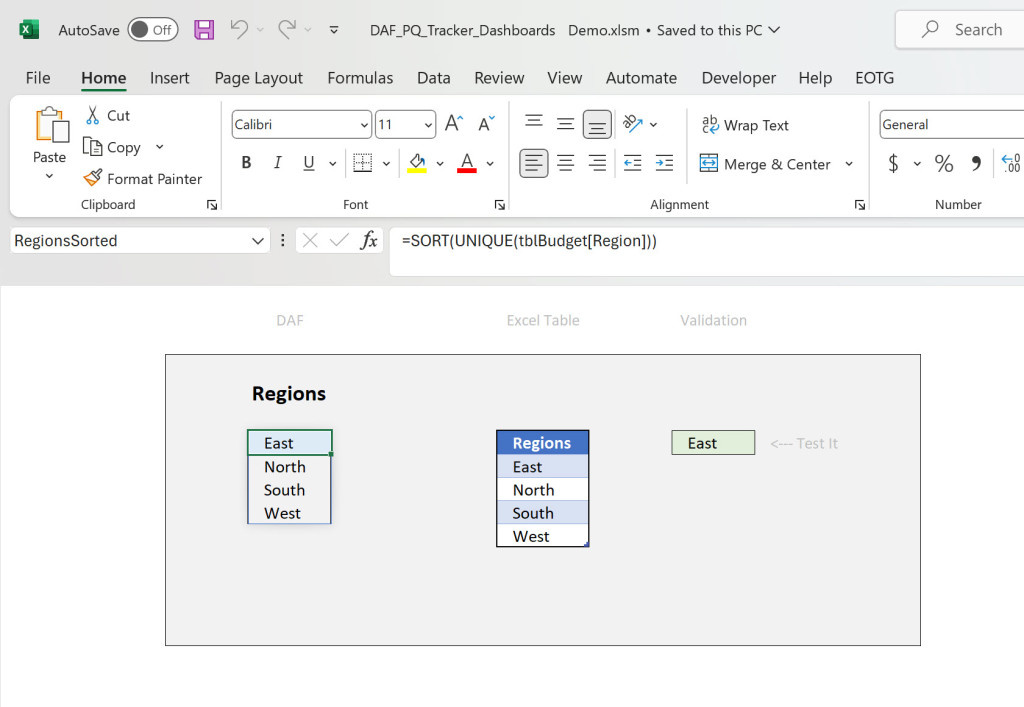
Task: Click Insert Function fx icon
Action: click(369, 240)
